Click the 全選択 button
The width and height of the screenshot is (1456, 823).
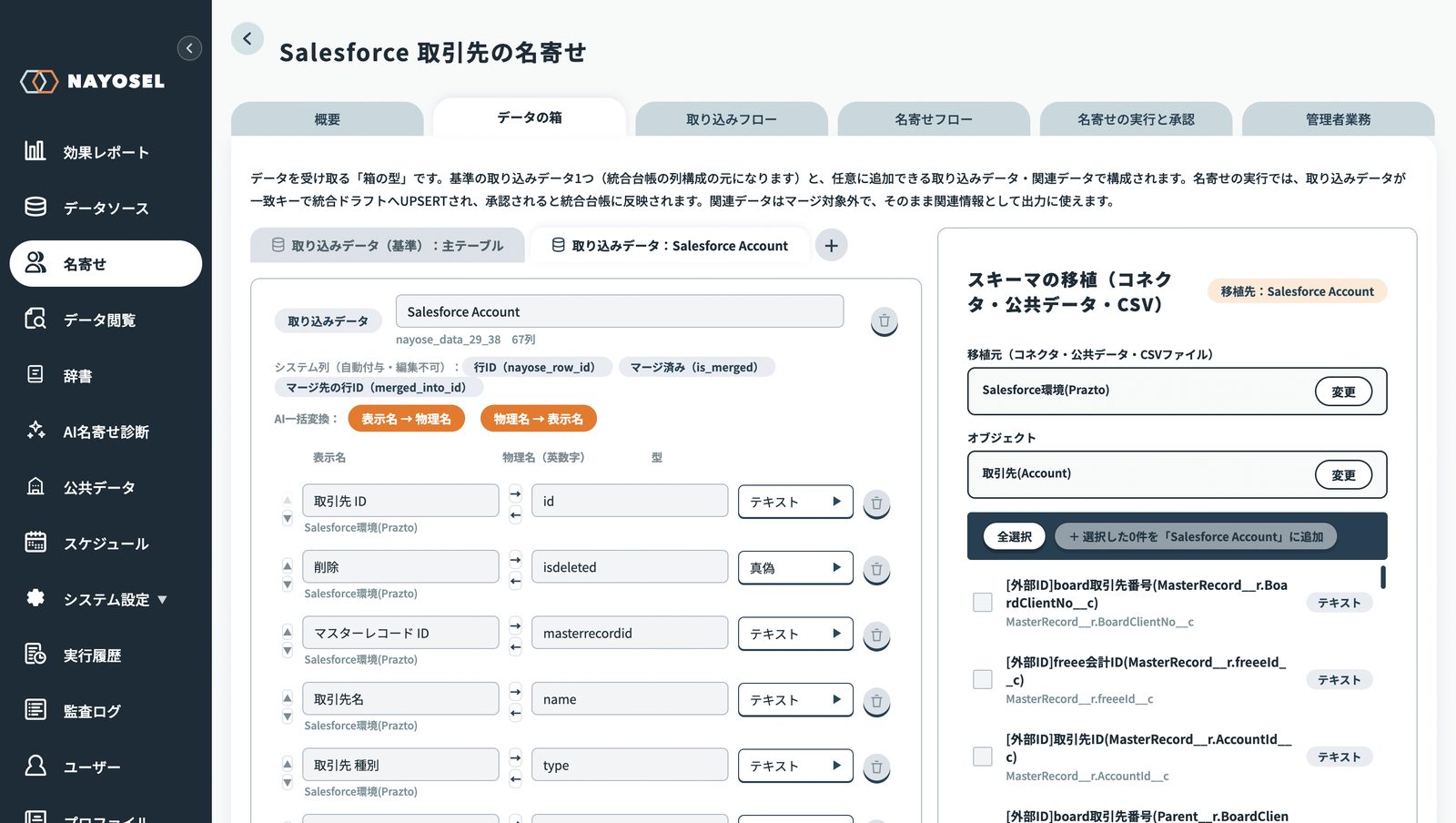tap(1014, 536)
